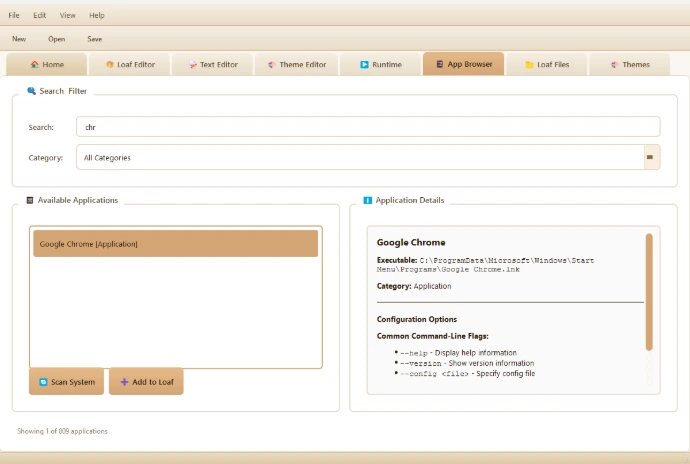Click the Save toolbar button
This screenshot has height=464, width=690.
tap(95, 39)
